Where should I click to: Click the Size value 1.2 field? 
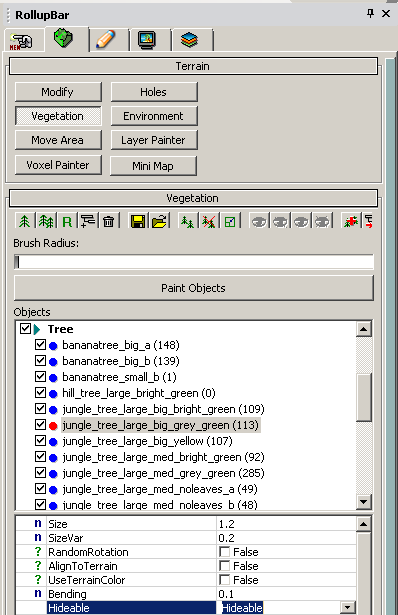(286, 524)
